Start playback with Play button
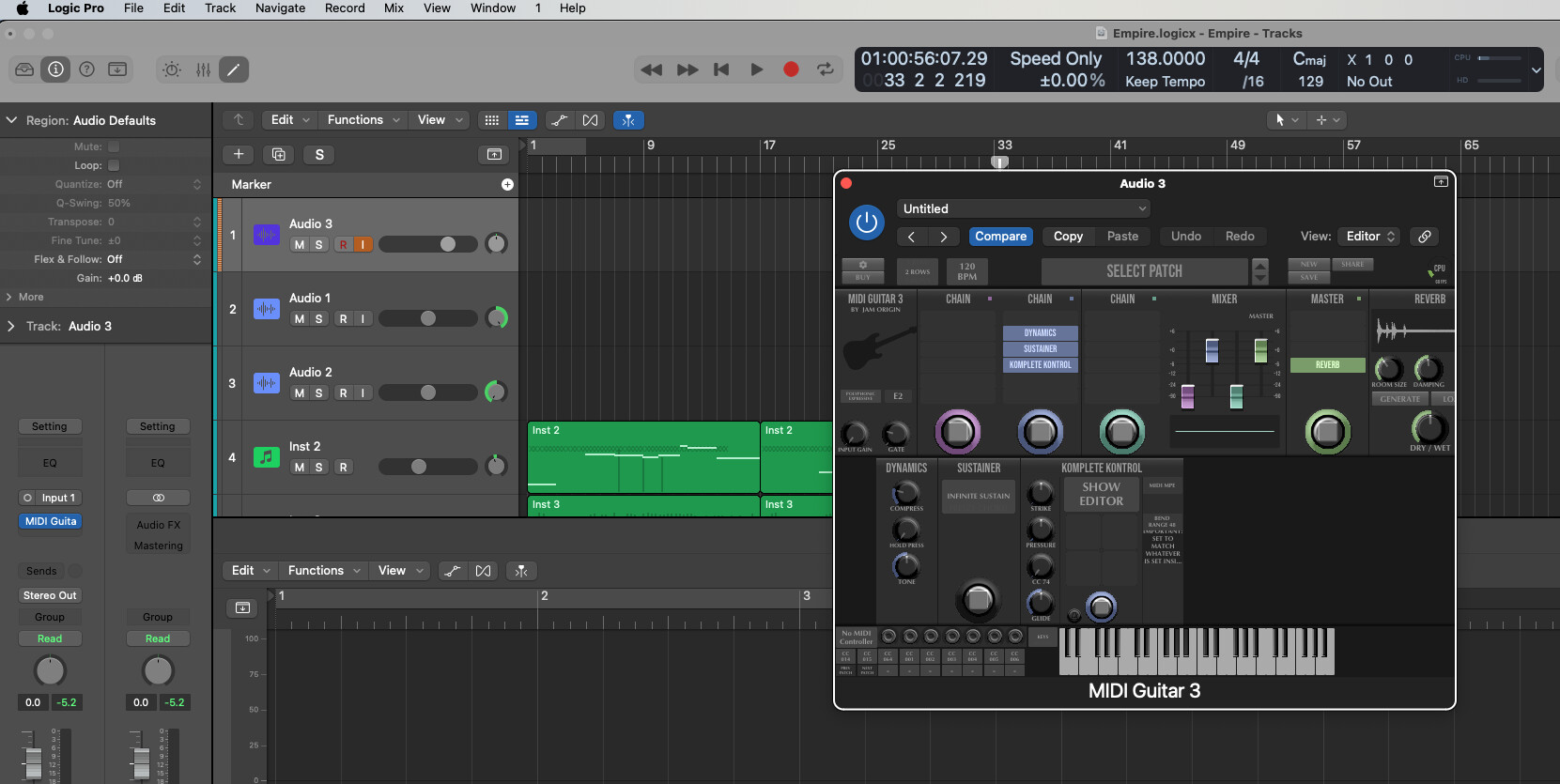The width and height of the screenshot is (1560, 784). click(x=756, y=69)
